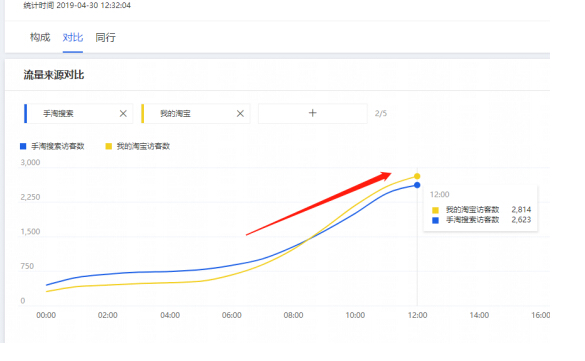
Task: Remove the 我的淘宝 source with X icon
Action: 240,113
